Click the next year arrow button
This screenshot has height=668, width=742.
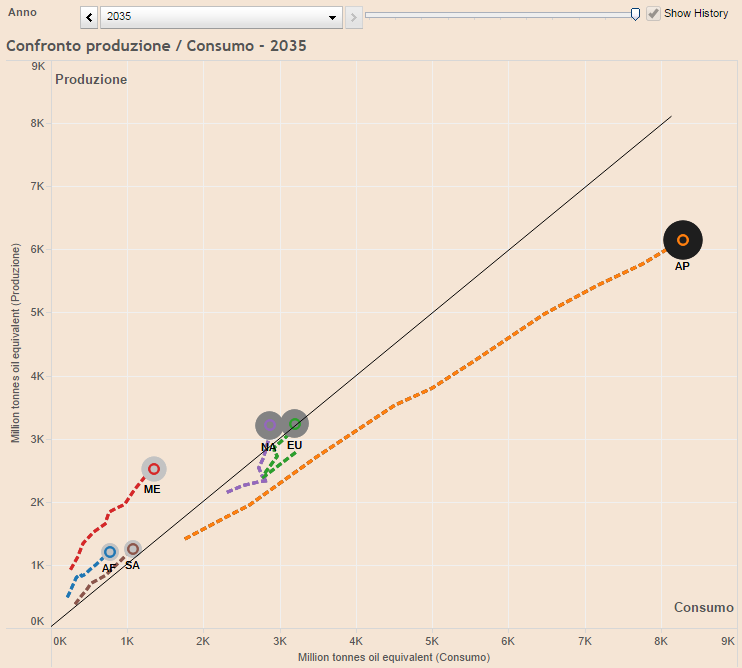[x=353, y=18]
